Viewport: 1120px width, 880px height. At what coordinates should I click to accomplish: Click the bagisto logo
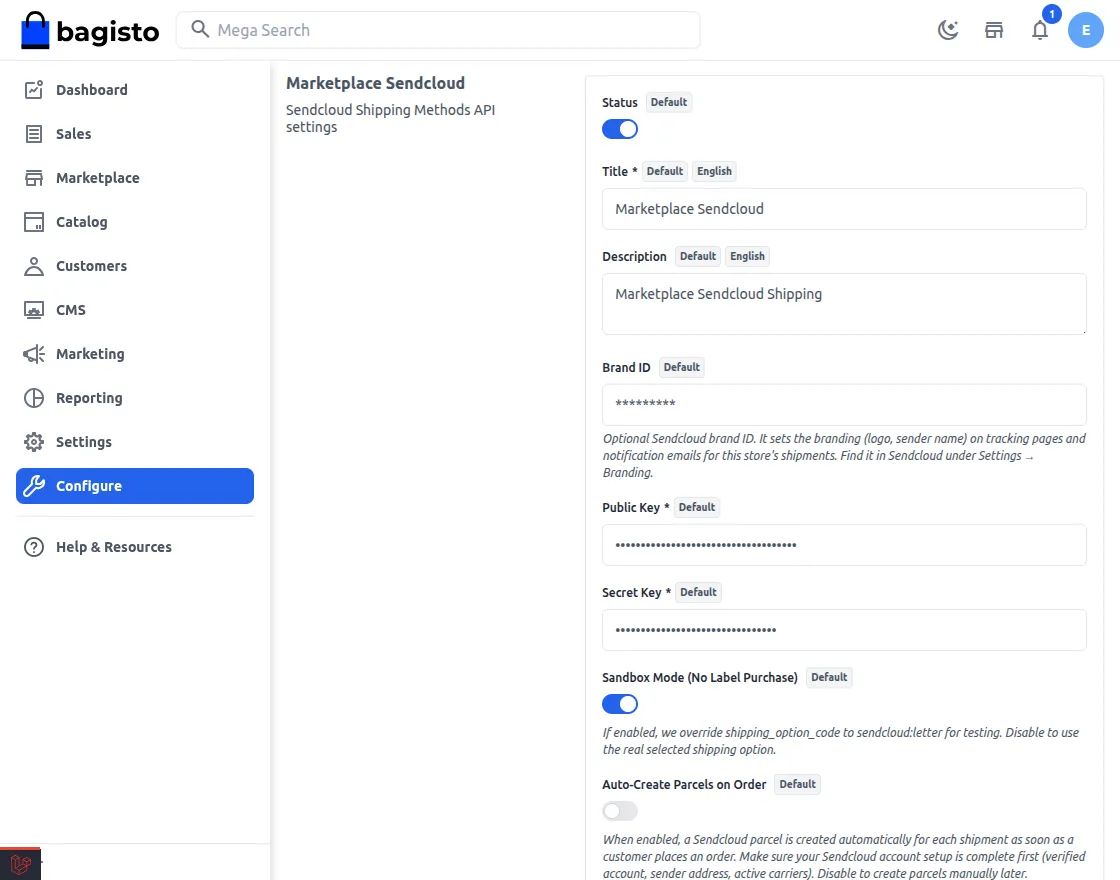[x=90, y=30]
